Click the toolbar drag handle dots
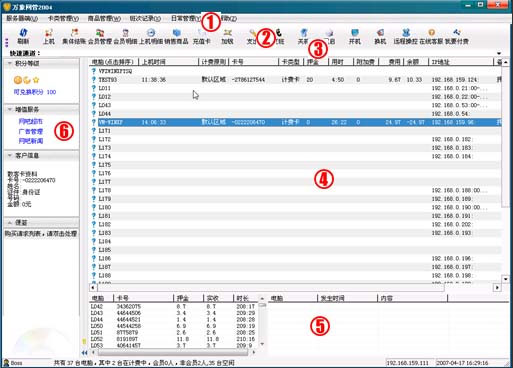 [x=7, y=42]
